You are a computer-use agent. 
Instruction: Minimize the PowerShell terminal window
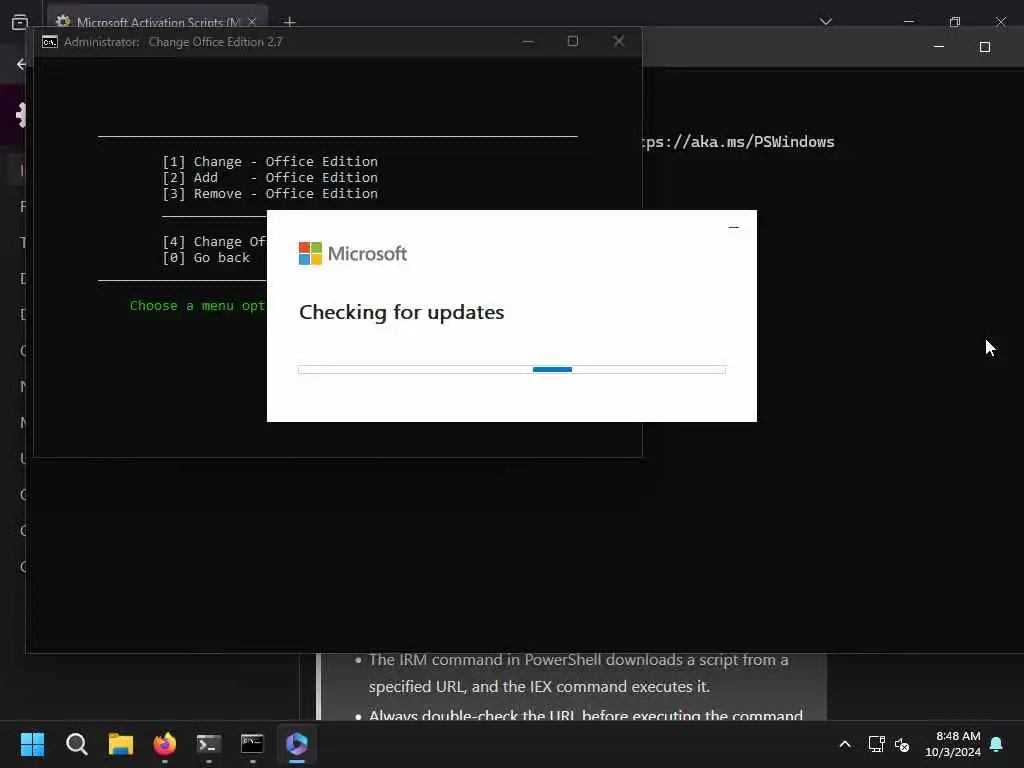[x=938, y=47]
